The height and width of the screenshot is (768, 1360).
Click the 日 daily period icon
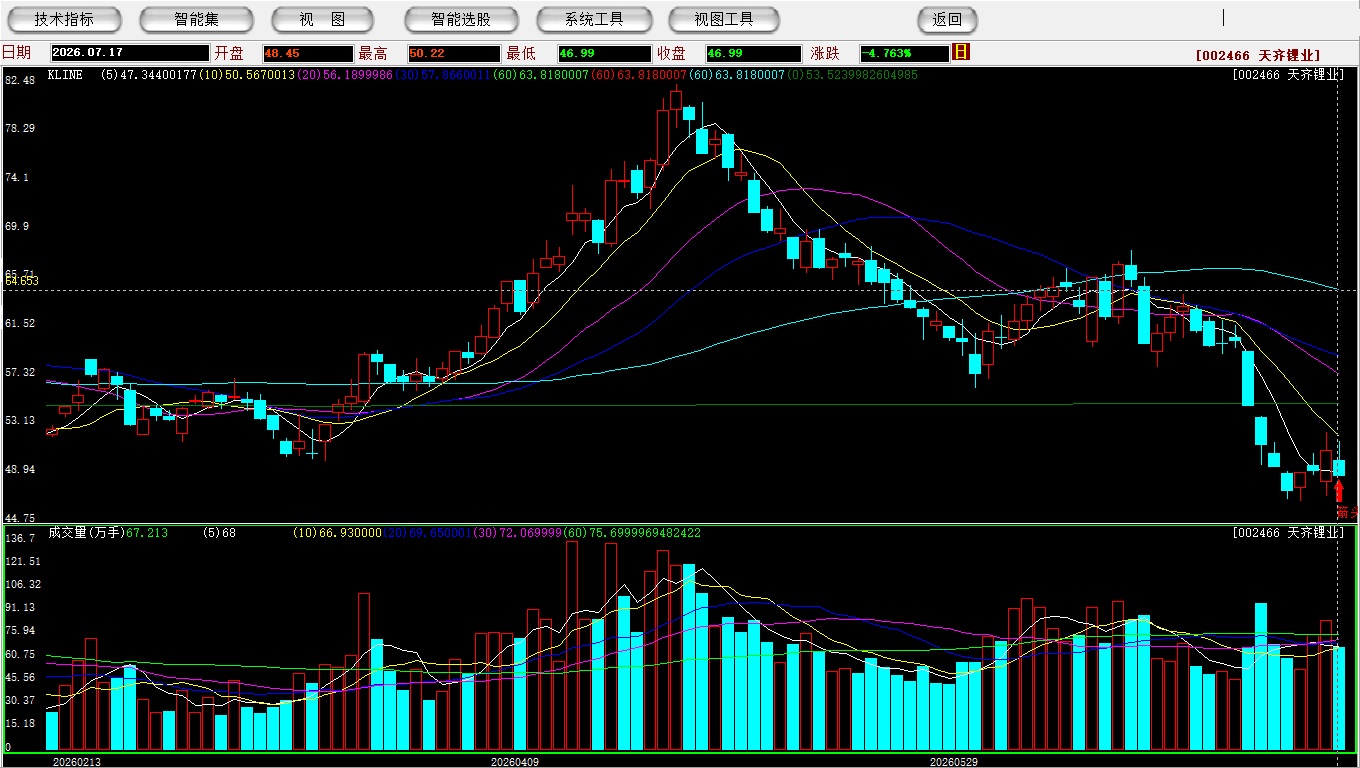961,52
